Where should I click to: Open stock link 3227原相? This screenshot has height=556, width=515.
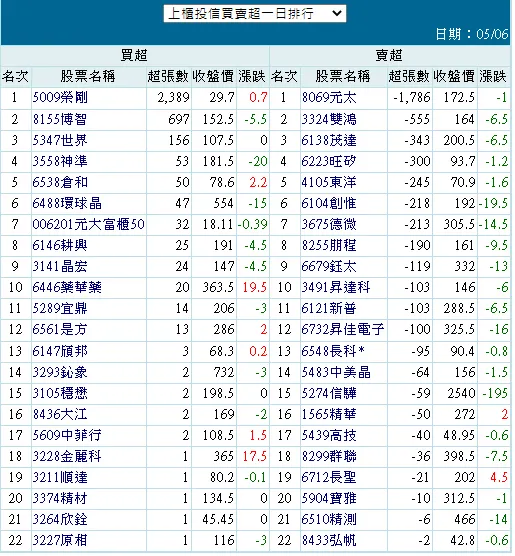[60, 540]
